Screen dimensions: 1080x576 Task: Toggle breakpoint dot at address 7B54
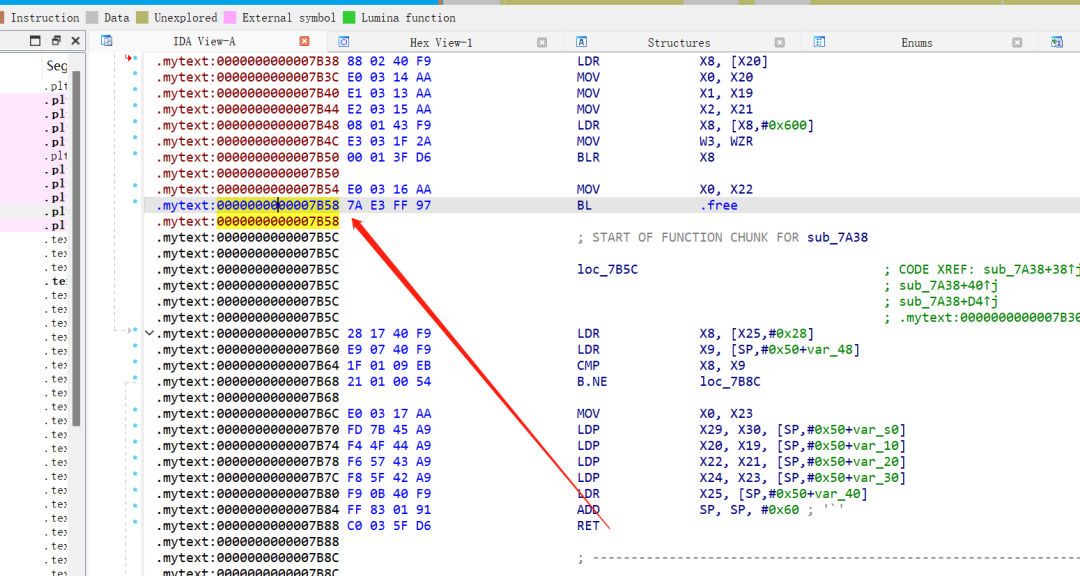tap(135, 185)
